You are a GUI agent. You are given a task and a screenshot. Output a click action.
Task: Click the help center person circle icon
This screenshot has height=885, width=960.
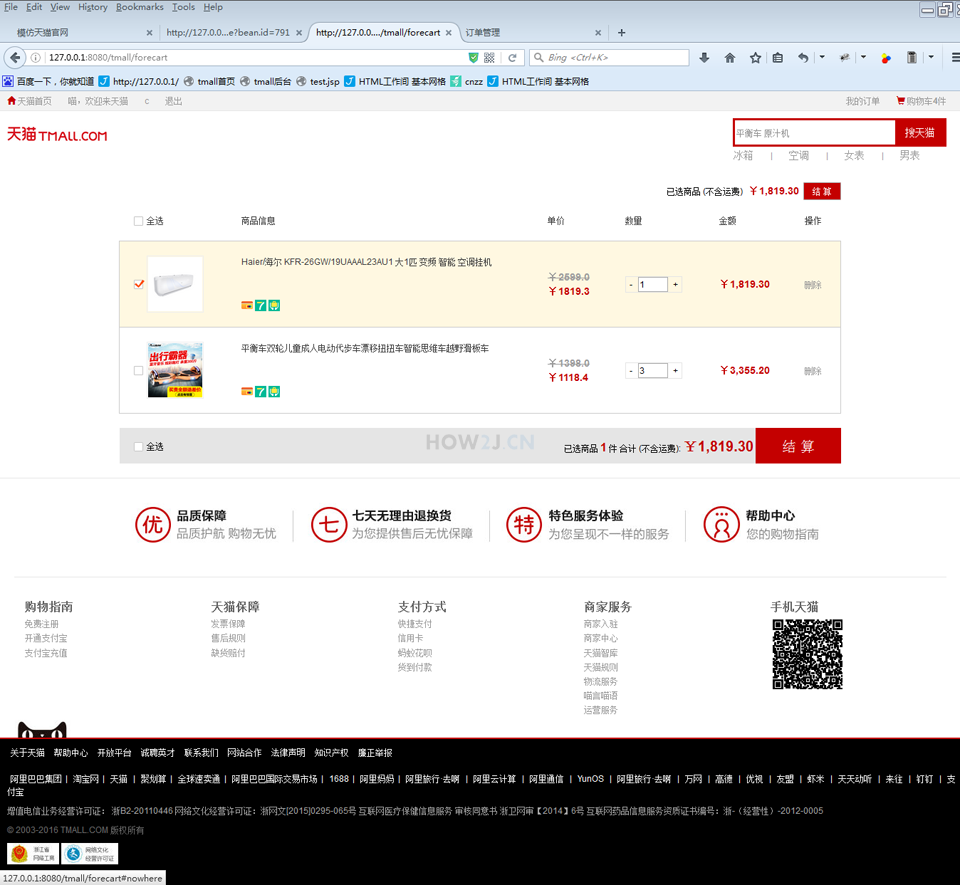point(722,525)
